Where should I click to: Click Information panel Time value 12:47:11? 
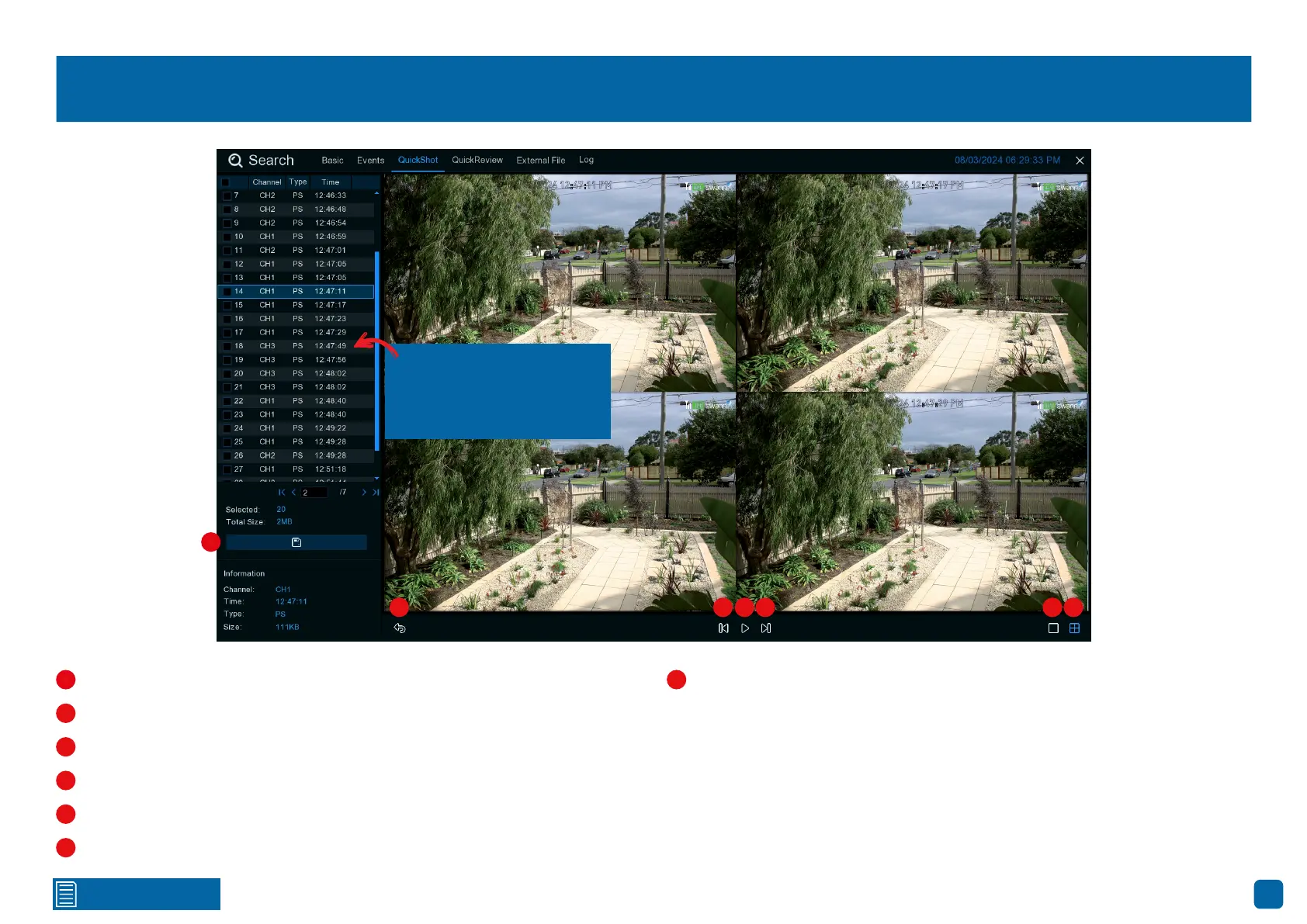pos(291,602)
